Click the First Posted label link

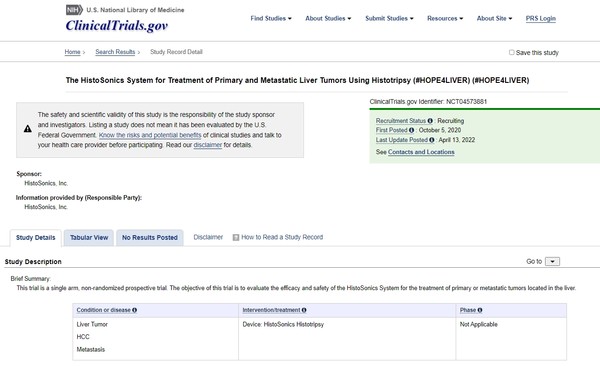391,130
